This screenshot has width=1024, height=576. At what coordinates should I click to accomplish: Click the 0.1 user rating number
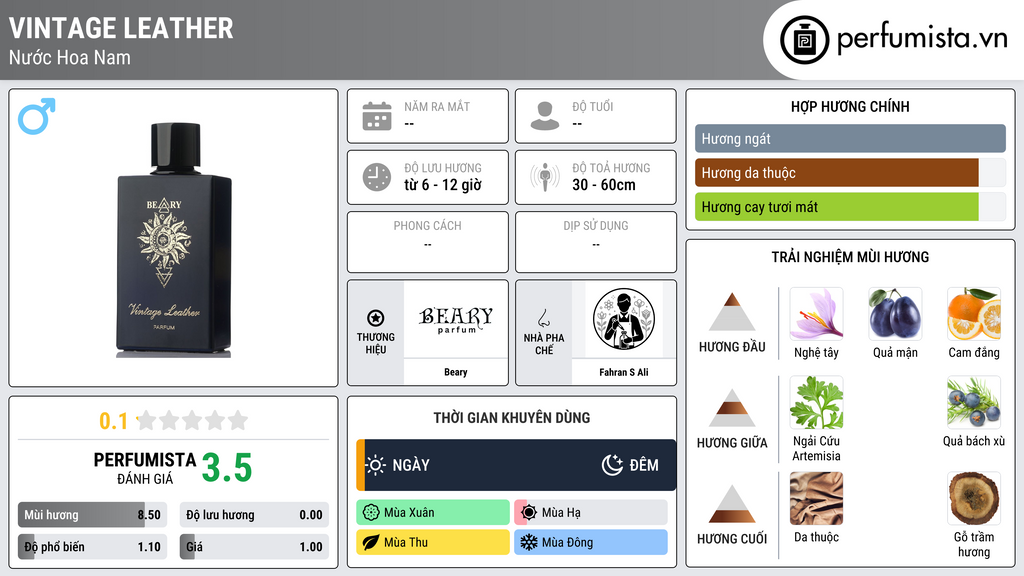click(114, 421)
